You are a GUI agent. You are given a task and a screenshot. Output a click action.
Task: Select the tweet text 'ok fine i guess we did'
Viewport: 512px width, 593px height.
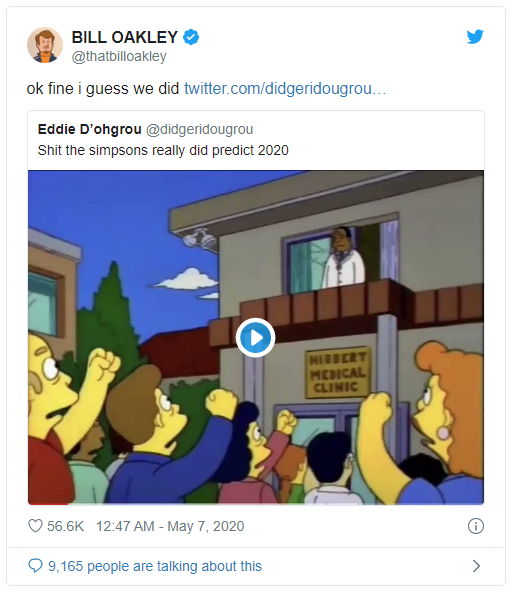103,88
